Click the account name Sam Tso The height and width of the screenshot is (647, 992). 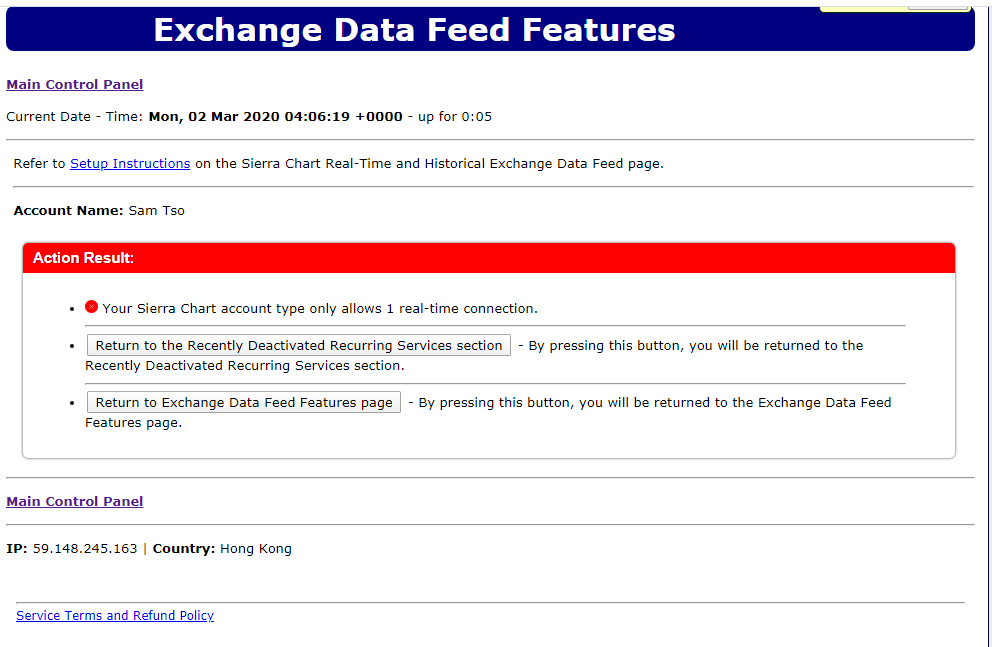point(157,211)
